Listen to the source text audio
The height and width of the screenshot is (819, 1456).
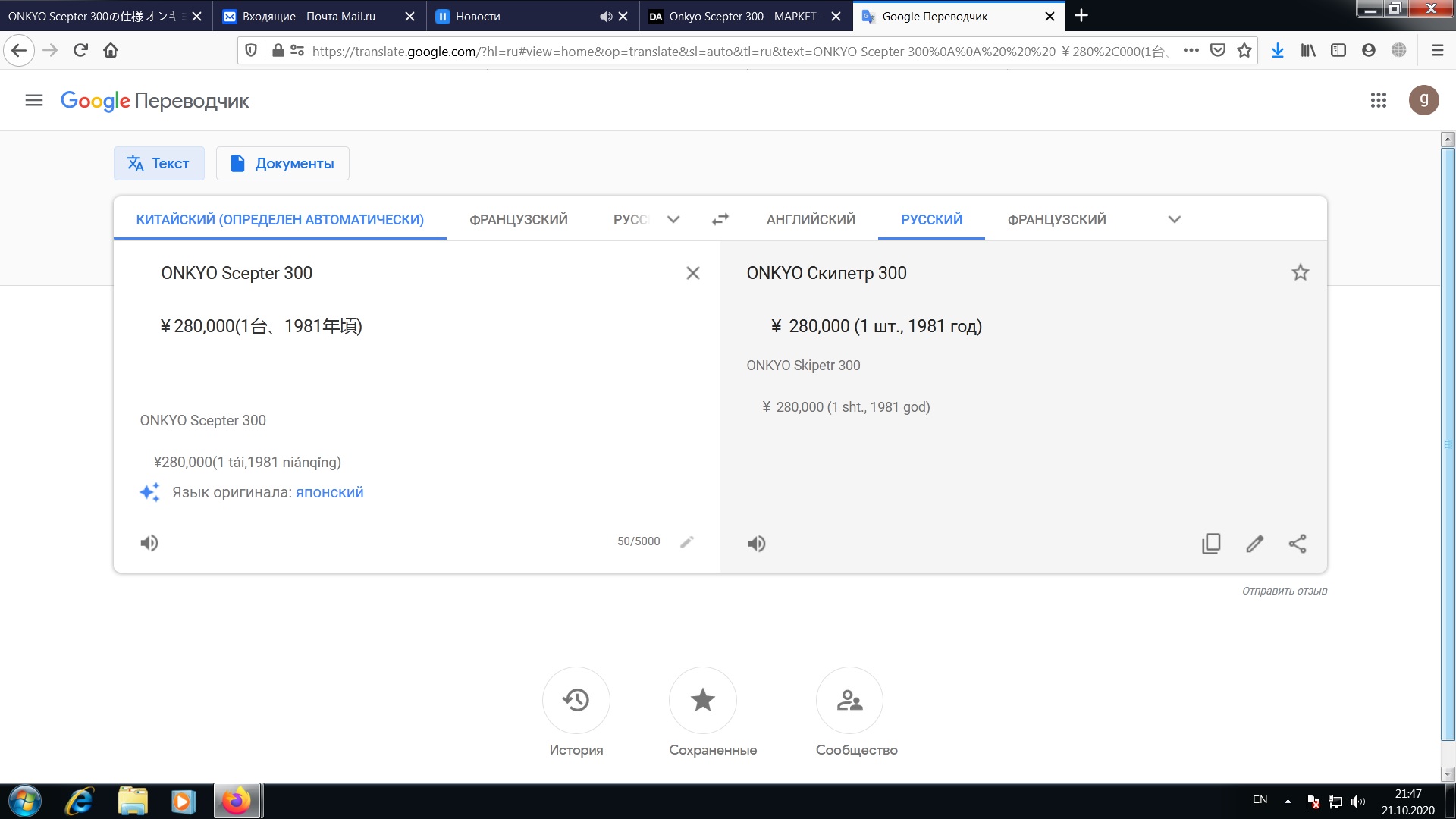click(x=149, y=543)
